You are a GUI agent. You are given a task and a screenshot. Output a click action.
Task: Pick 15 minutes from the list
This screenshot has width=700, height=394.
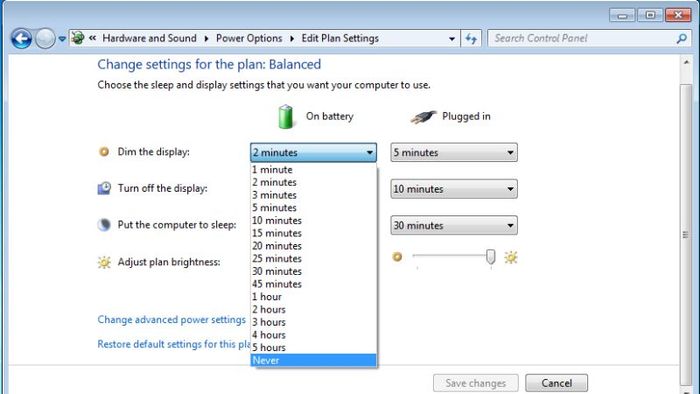tap(313, 233)
